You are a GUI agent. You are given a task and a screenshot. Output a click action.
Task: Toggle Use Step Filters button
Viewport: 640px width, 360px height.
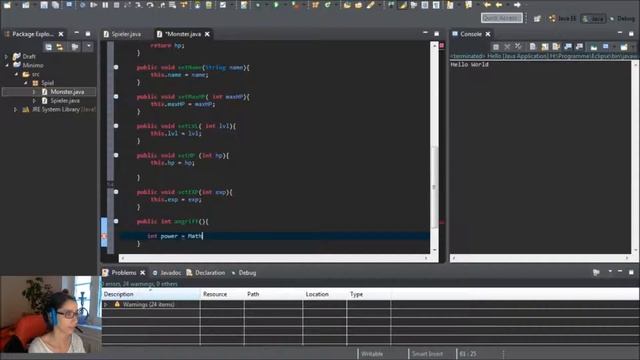(183, 5)
